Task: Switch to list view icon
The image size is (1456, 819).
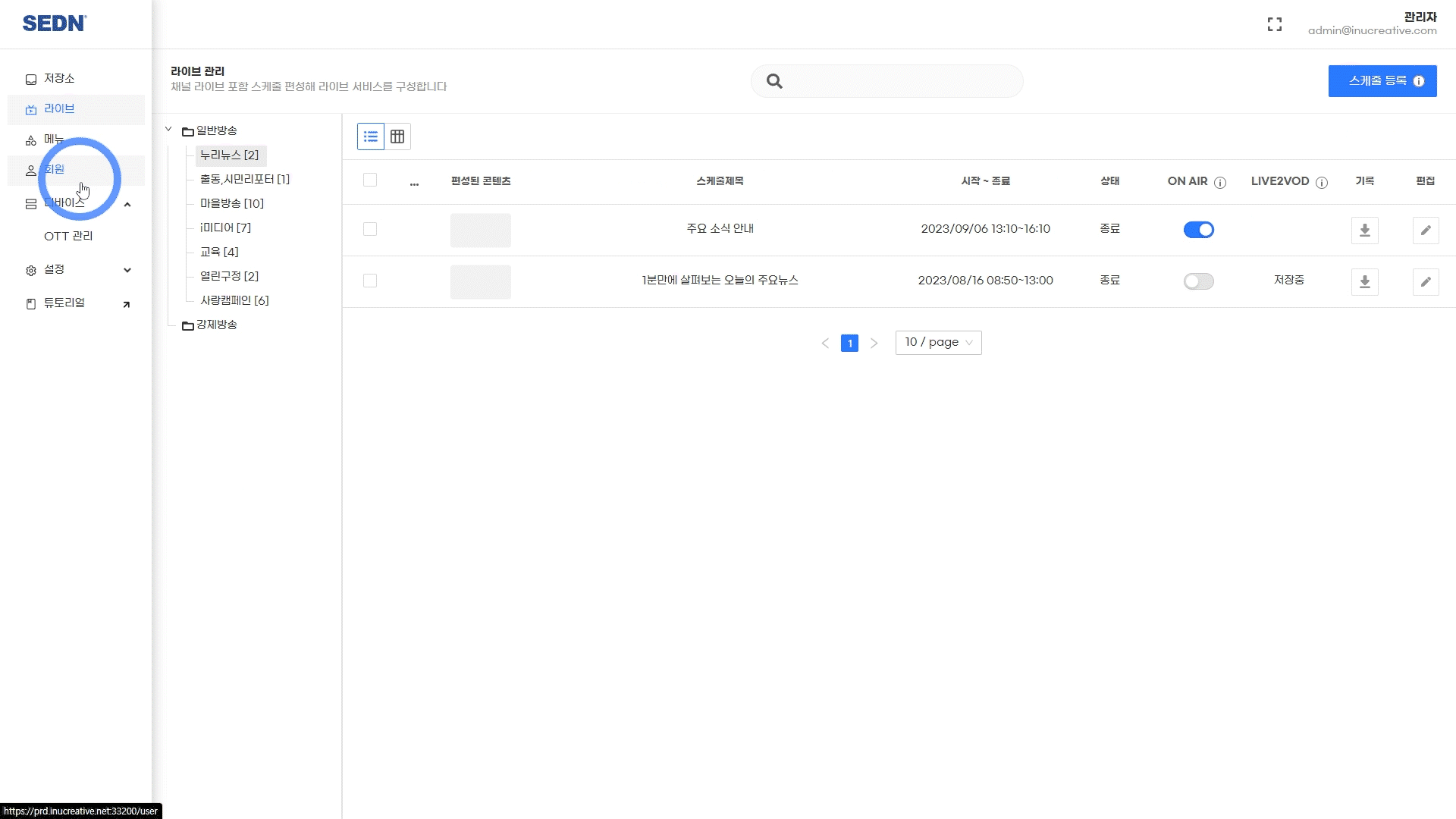Action: (x=370, y=136)
